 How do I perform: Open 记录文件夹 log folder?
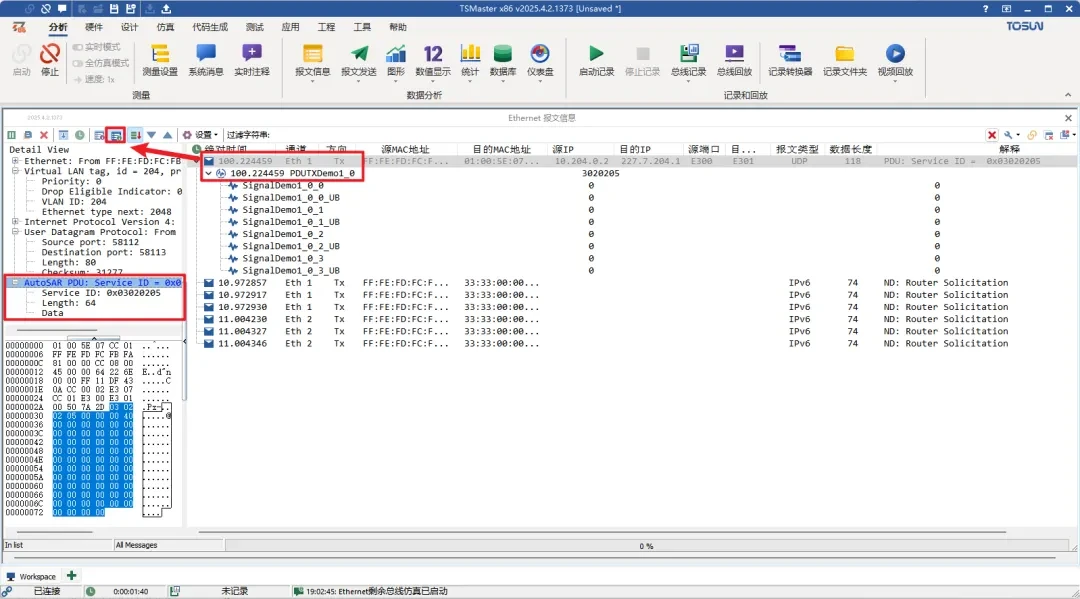click(x=844, y=58)
